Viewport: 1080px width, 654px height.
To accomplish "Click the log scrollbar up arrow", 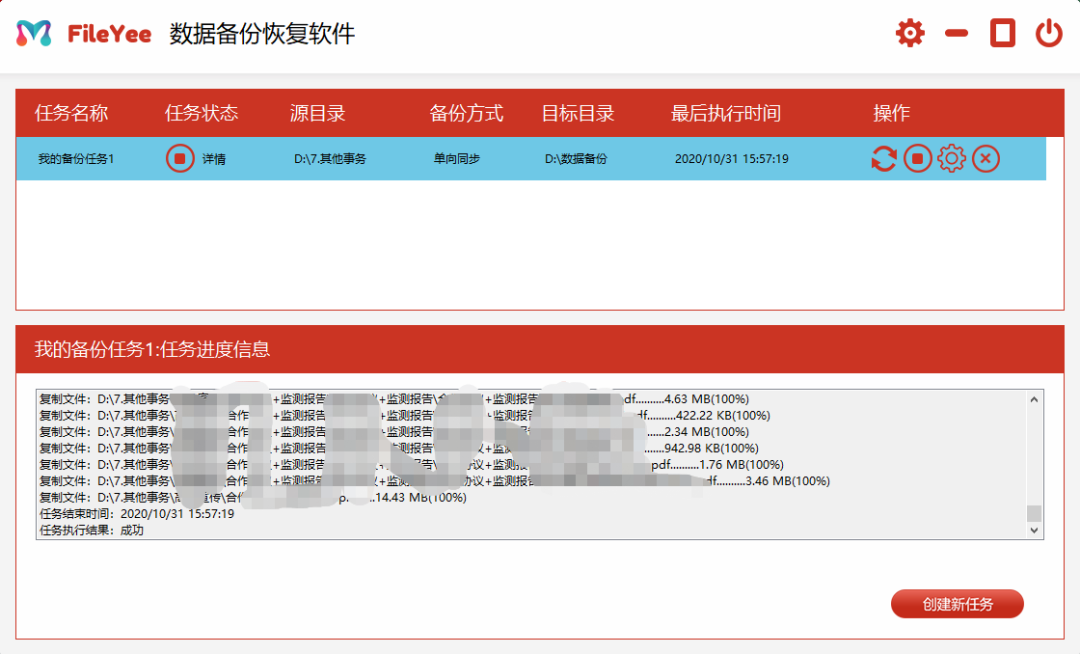I will click(x=1035, y=399).
